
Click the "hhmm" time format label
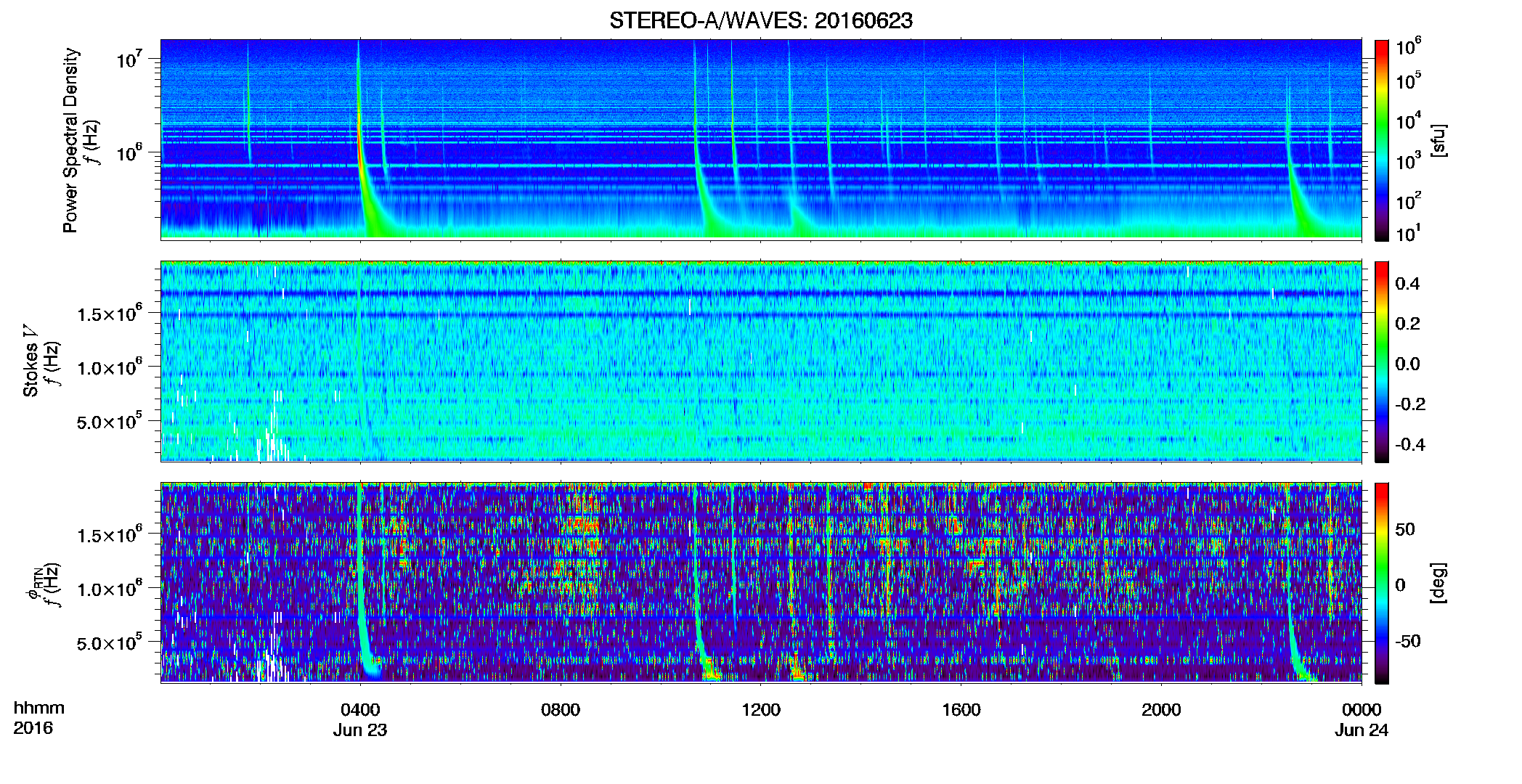tap(39, 708)
